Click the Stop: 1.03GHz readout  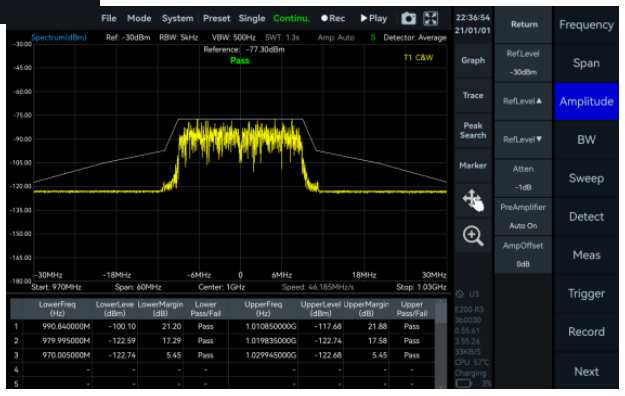coord(421,287)
